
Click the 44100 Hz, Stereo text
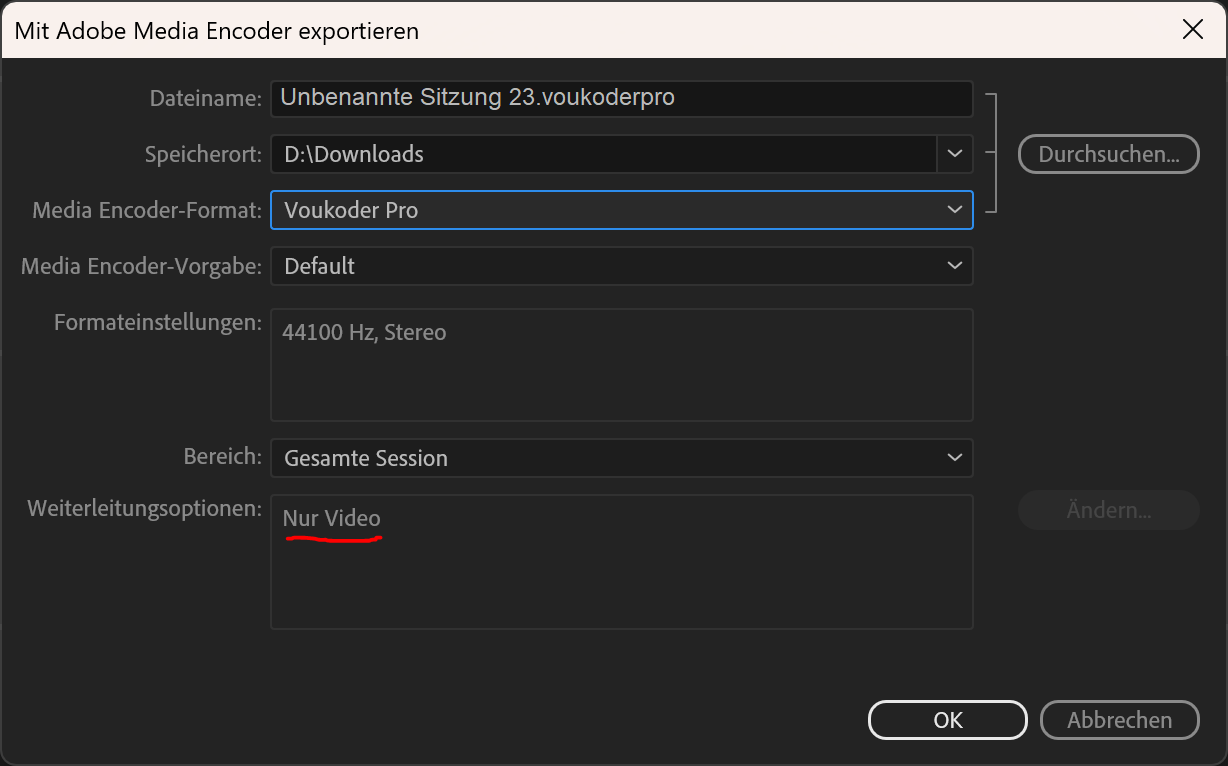[x=364, y=332]
